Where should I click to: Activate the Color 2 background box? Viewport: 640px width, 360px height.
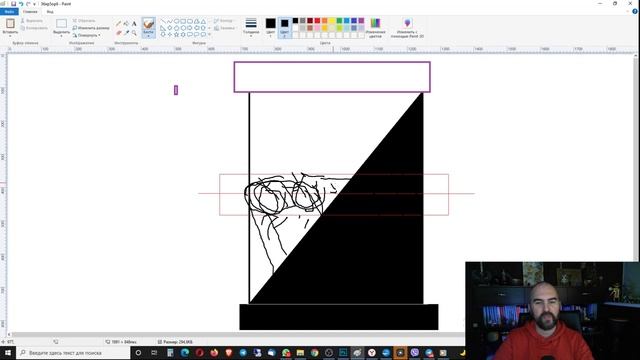coord(284,27)
